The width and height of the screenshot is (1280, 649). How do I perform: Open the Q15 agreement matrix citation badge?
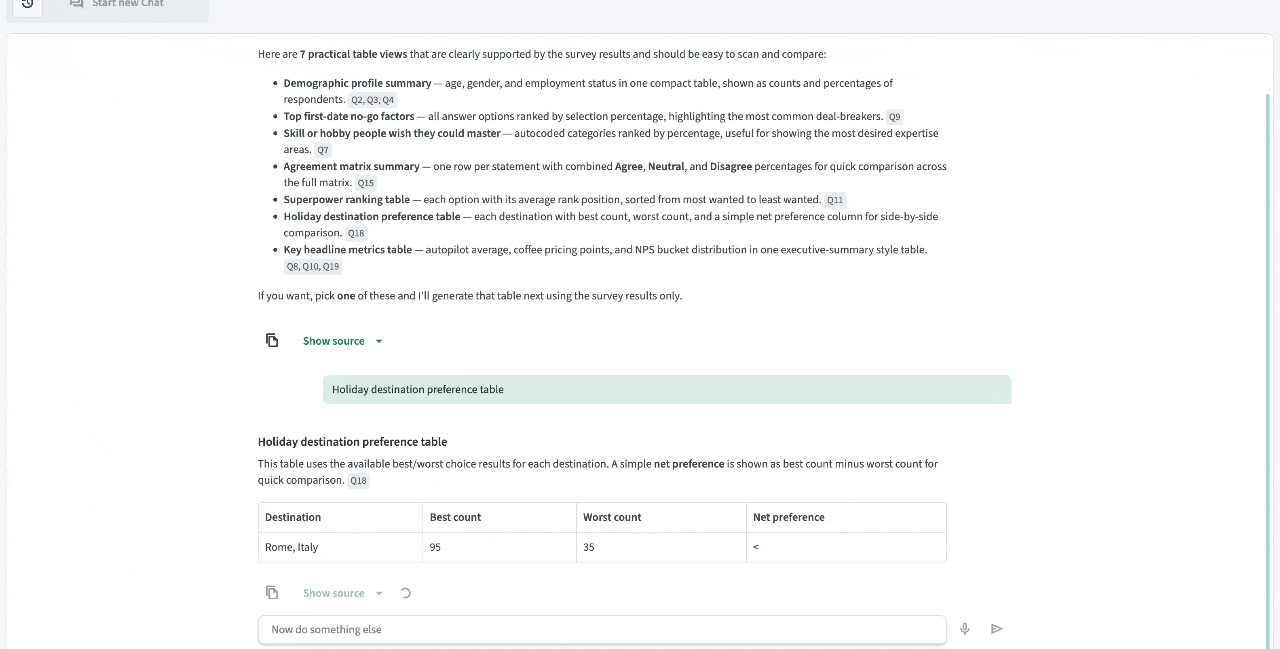[365, 182]
